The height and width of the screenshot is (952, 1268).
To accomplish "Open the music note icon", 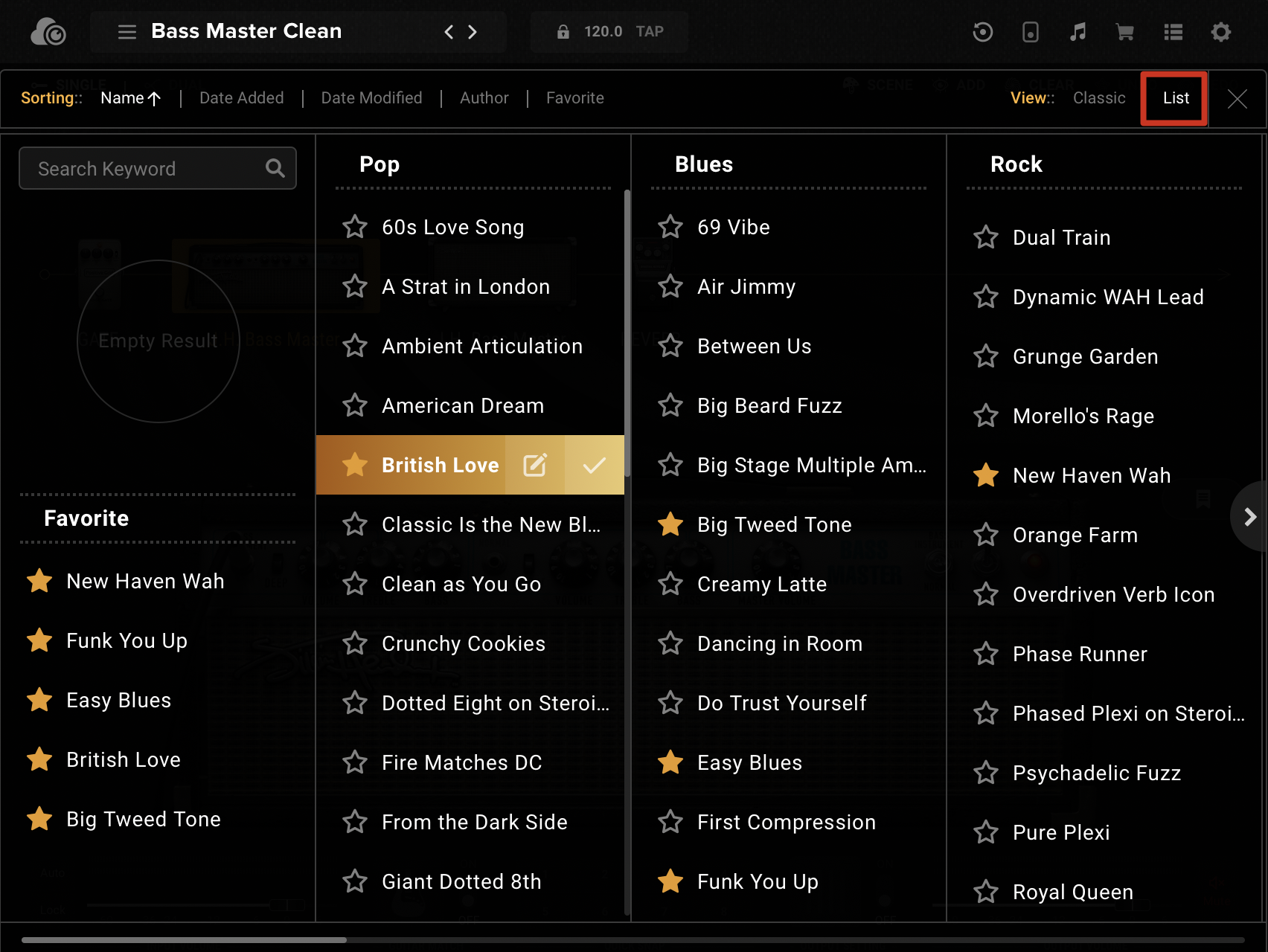I will tap(1078, 32).
